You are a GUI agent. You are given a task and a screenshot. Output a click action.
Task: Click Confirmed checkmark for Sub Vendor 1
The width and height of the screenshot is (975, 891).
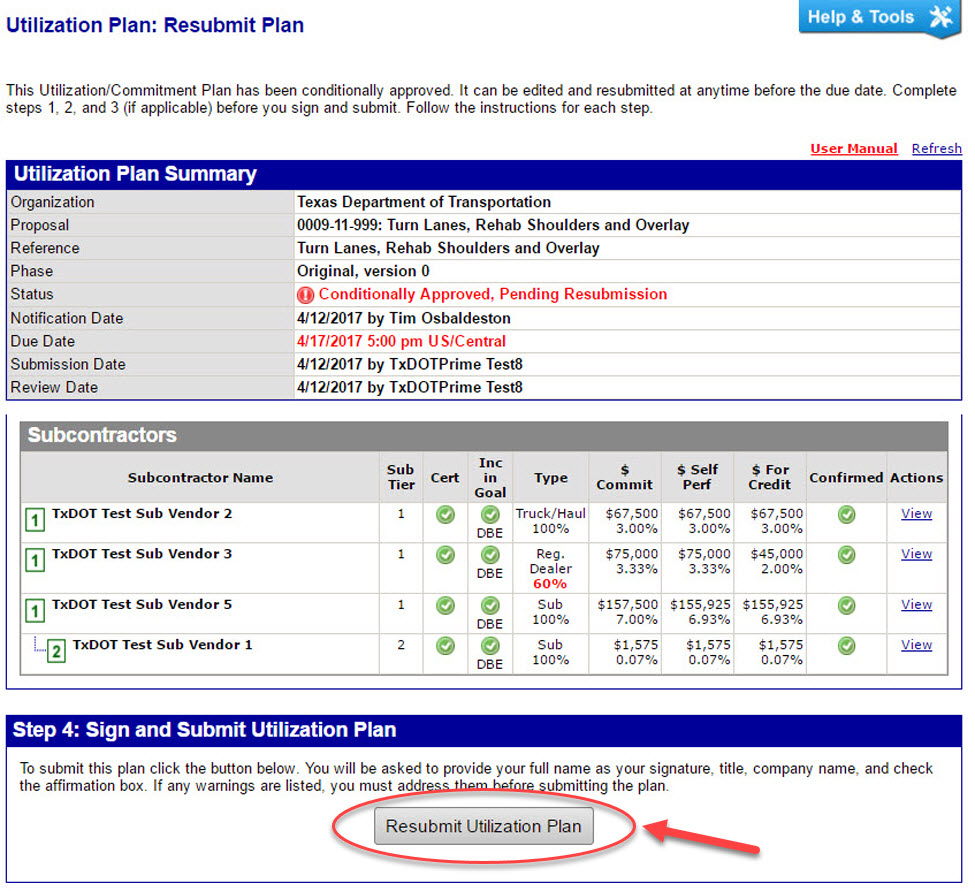coord(846,646)
